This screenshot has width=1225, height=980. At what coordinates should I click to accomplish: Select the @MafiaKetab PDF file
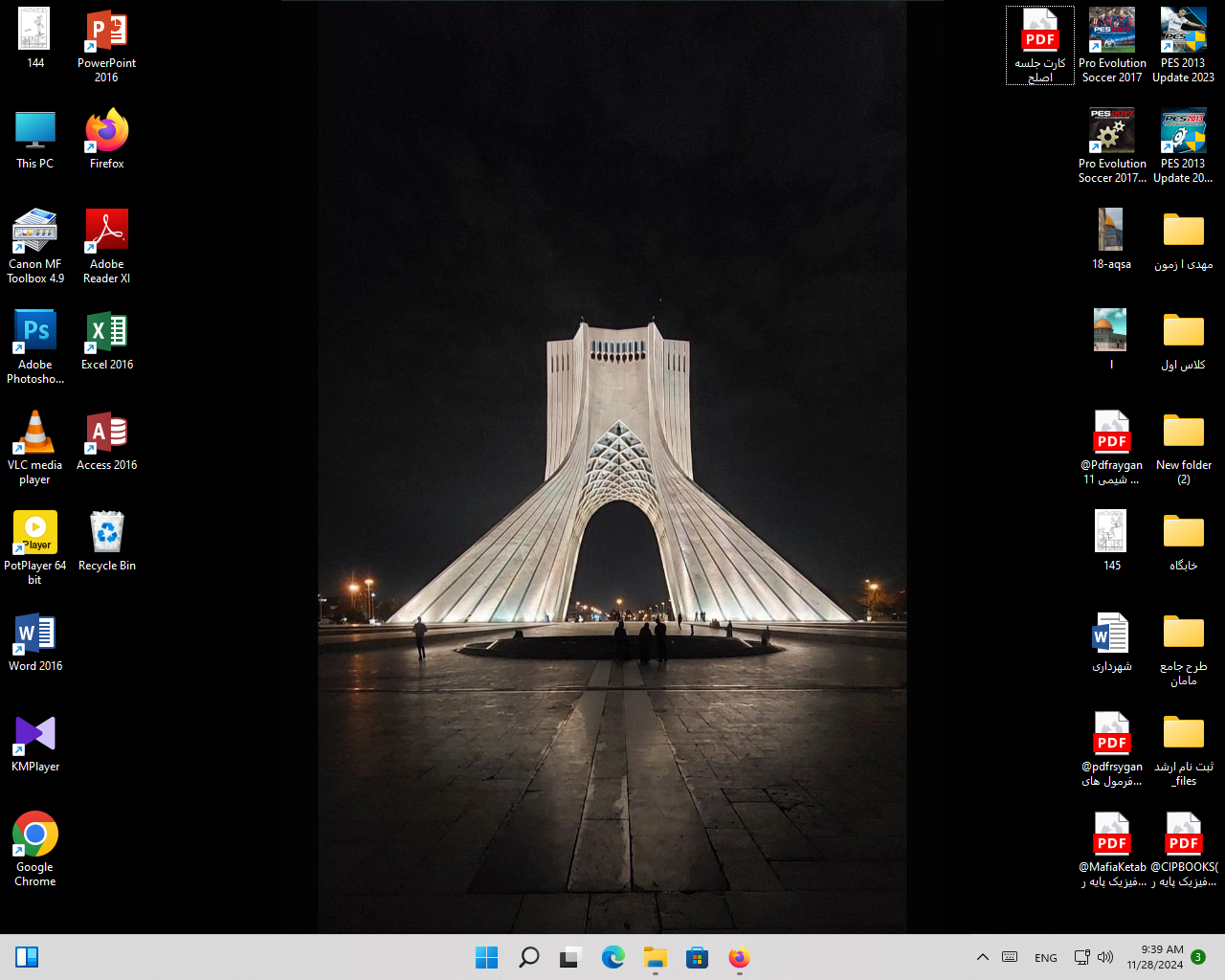tap(1112, 849)
